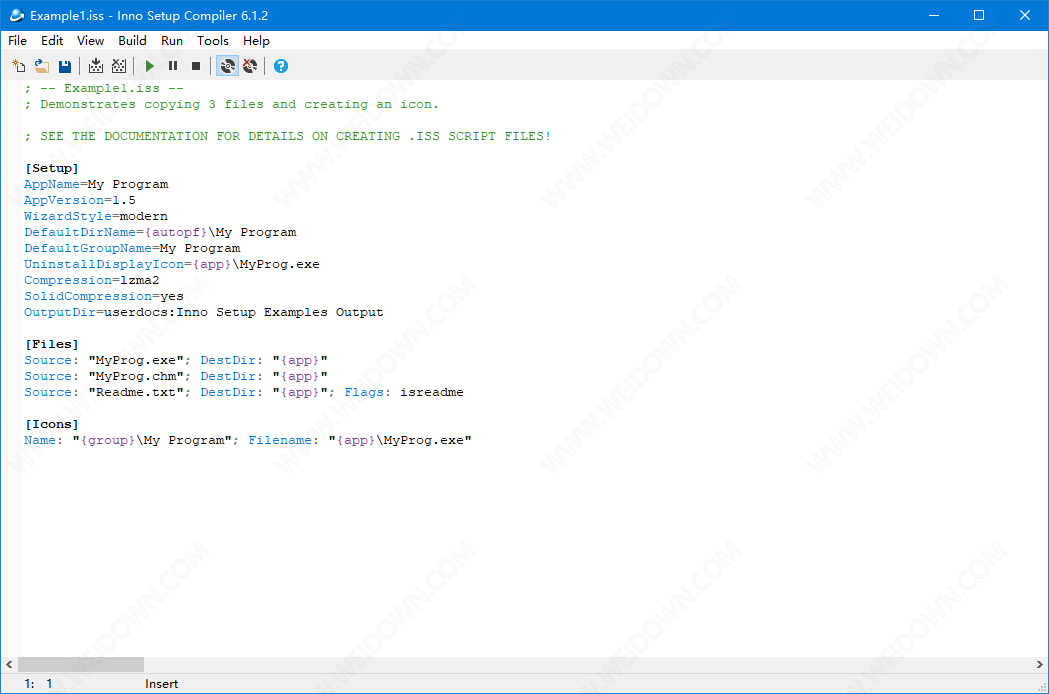Open help with the blue question mark
Image resolution: width=1049 pixels, height=694 pixels.
(x=281, y=66)
